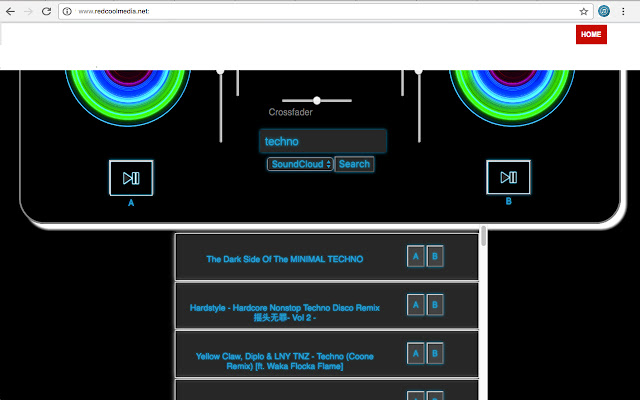Bookmark this page with the star icon
640x400 pixels.
tap(584, 11)
